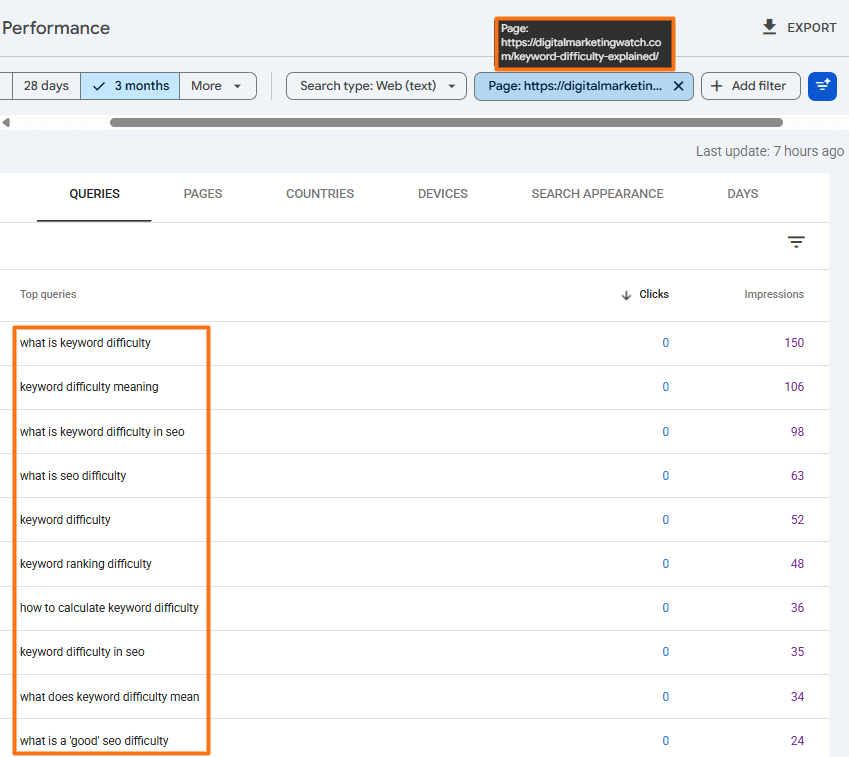Click the 'Last update: 7 hours ago' text

[x=769, y=151]
